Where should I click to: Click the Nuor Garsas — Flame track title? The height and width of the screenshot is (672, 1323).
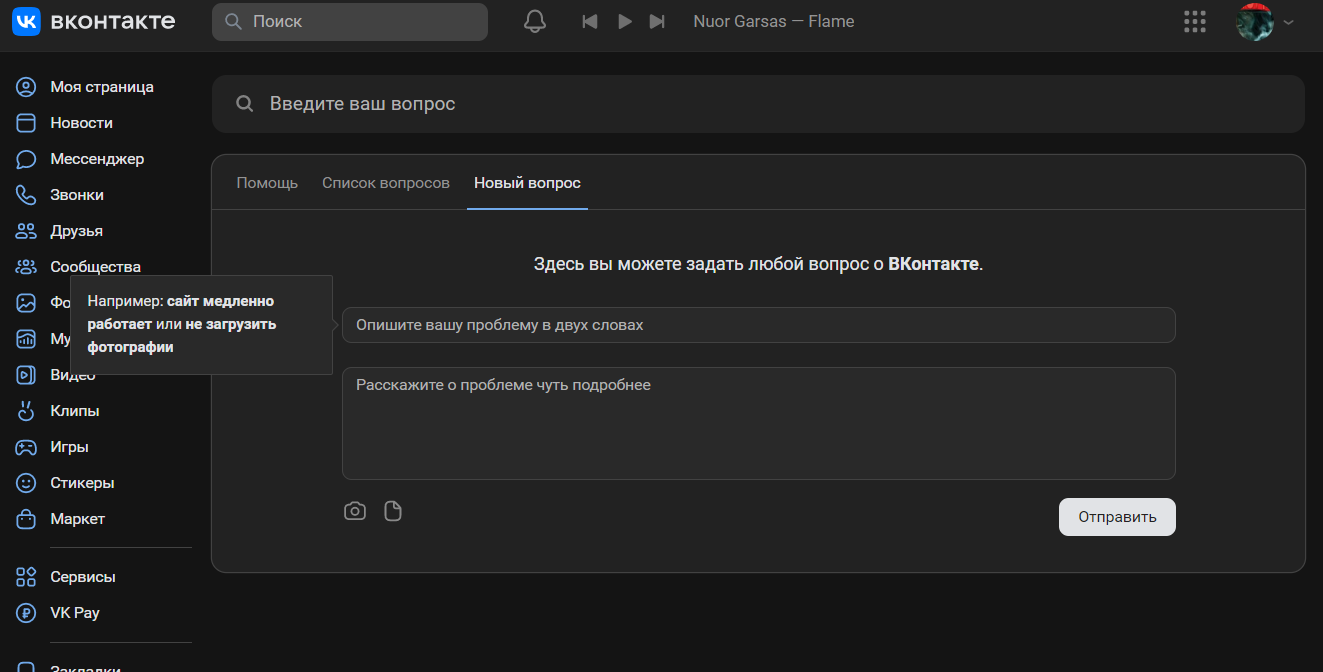[x=774, y=21]
